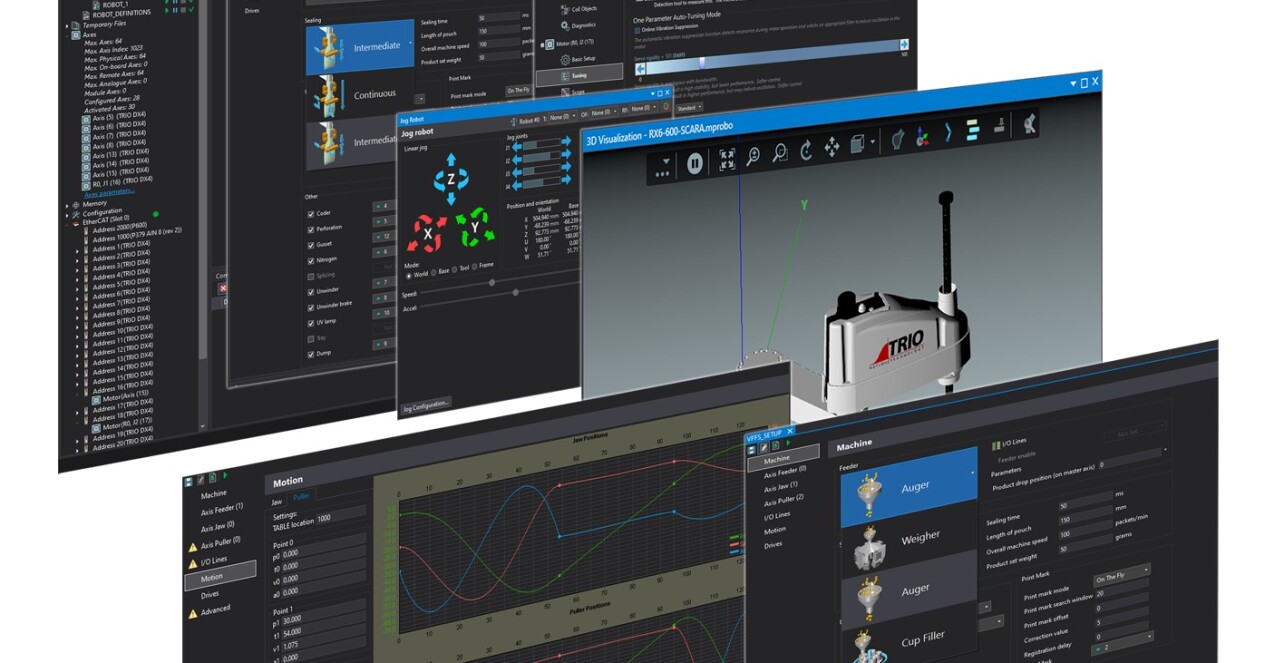The width and height of the screenshot is (1284, 663).
Task: Select Tool jog mode radio button
Action: 455,270
